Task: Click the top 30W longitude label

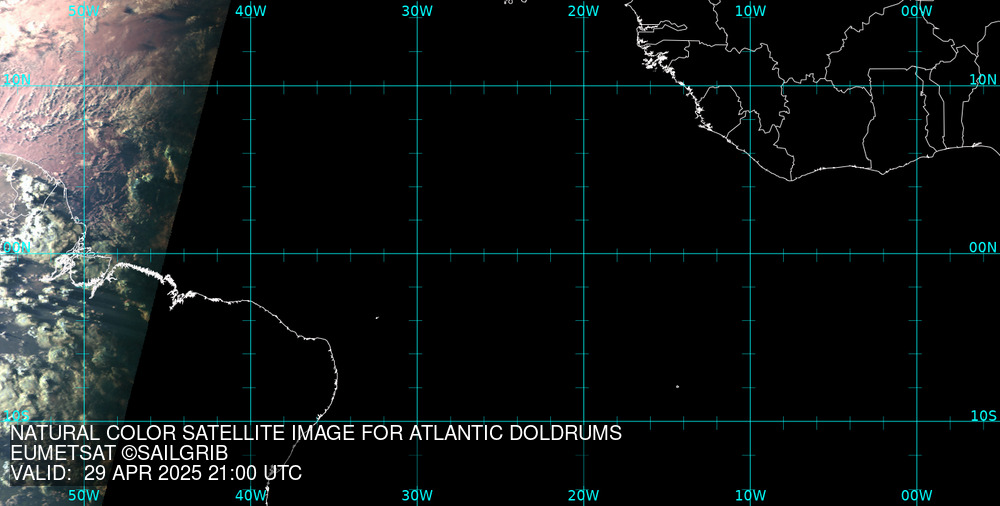Action: click(417, 11)
